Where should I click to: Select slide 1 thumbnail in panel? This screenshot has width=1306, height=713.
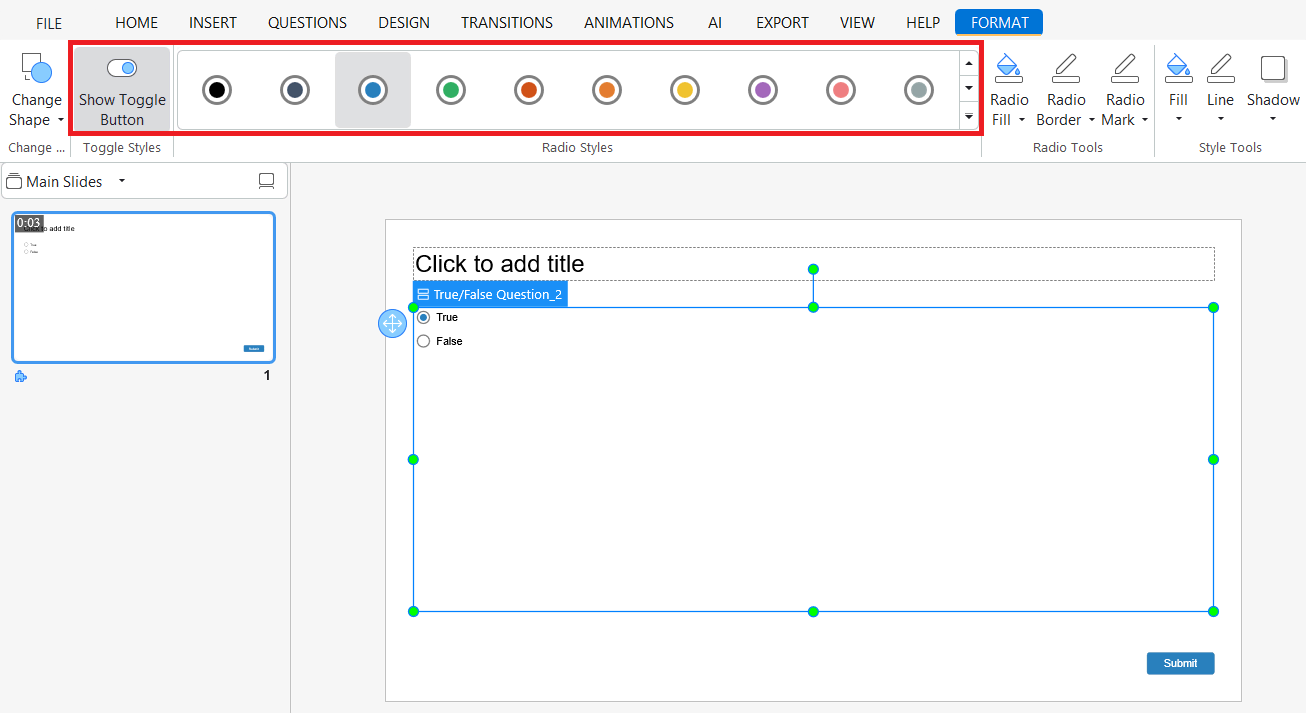[x=143, y=288]
